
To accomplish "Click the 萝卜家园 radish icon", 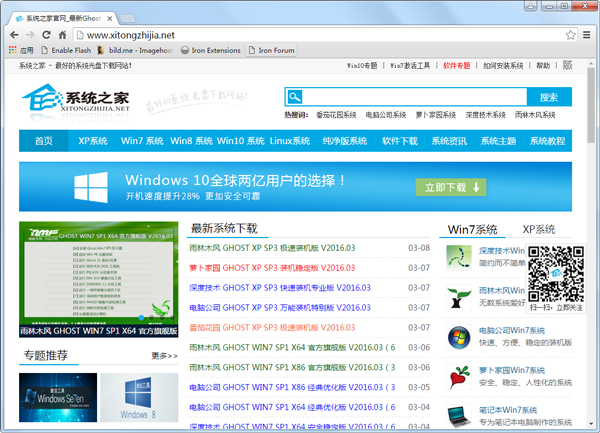I will (x=459, y=377).
